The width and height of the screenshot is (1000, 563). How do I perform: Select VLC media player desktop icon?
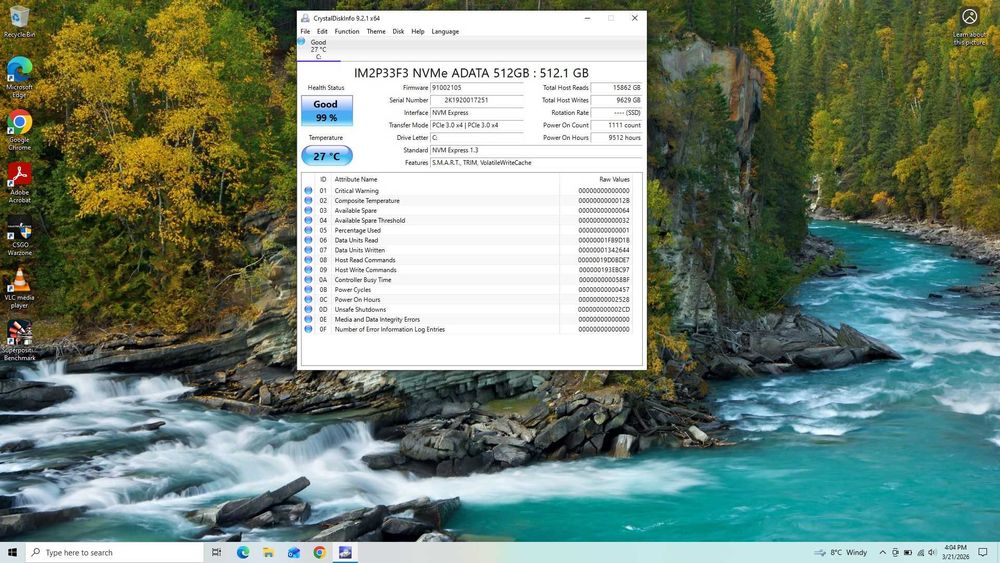pyautogui.click(x=19, y=289)
